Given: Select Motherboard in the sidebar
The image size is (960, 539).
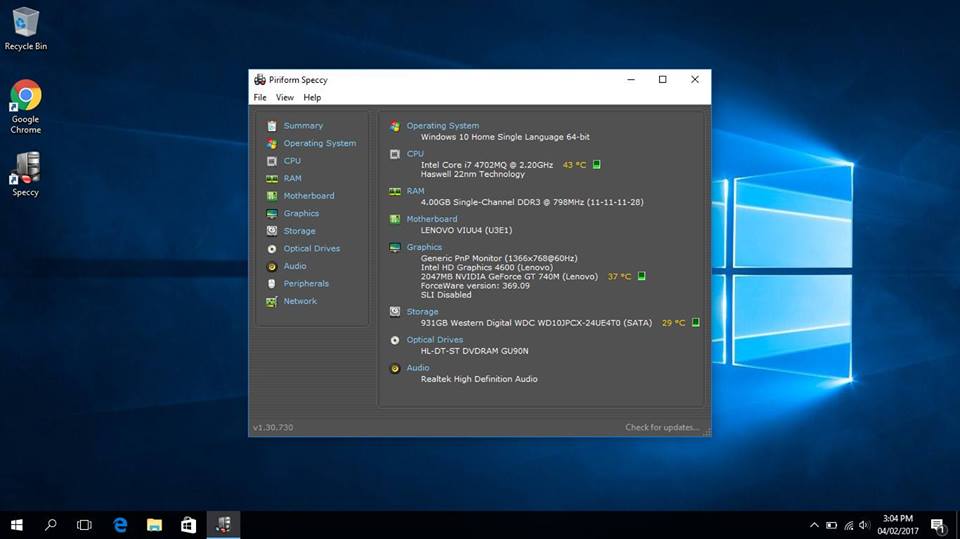Looking at the screenshot, I should click(309, 196).
